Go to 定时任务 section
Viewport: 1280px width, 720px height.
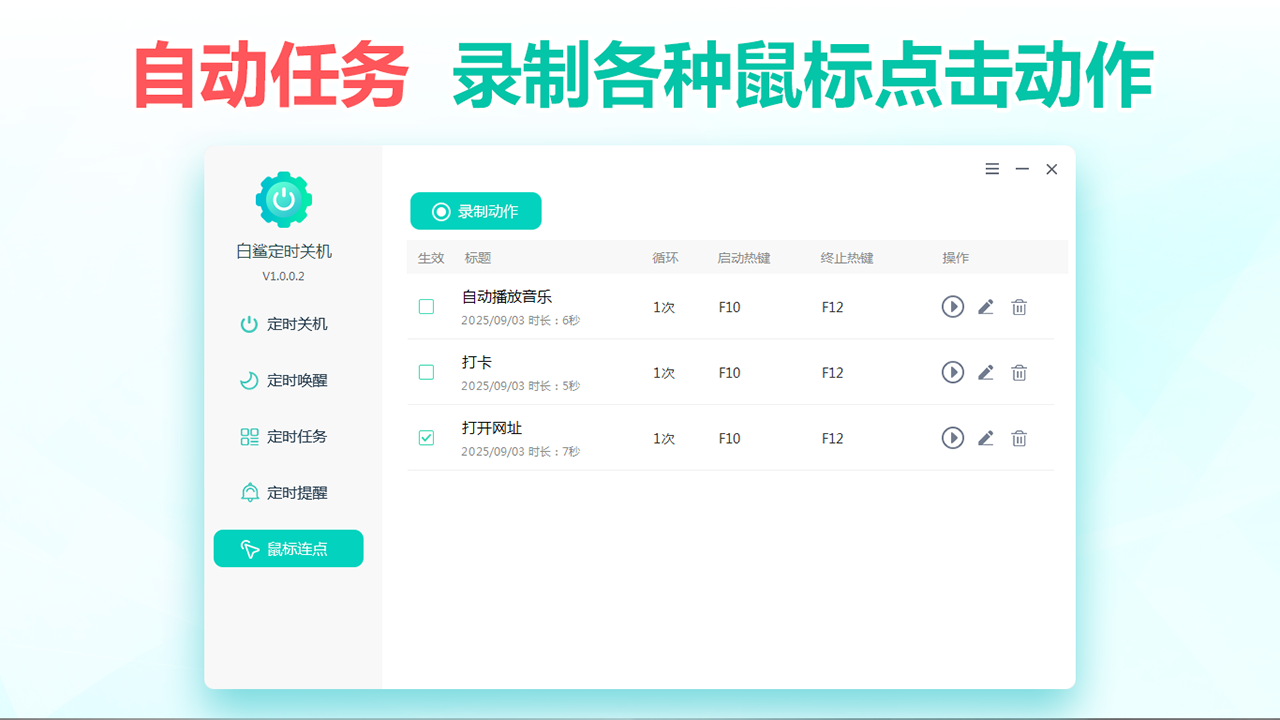pos(285,437)
